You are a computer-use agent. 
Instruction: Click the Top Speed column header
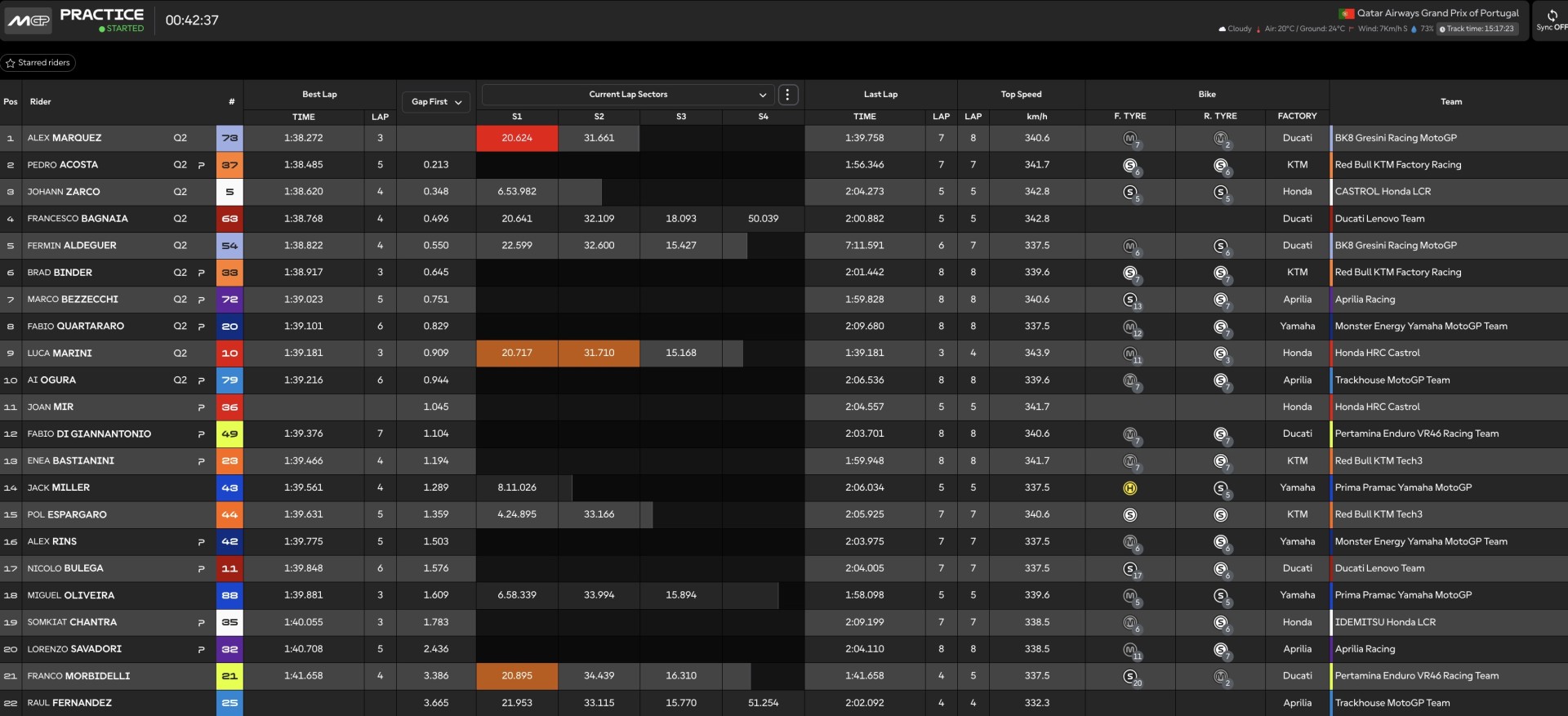(x=1021, y=95)
